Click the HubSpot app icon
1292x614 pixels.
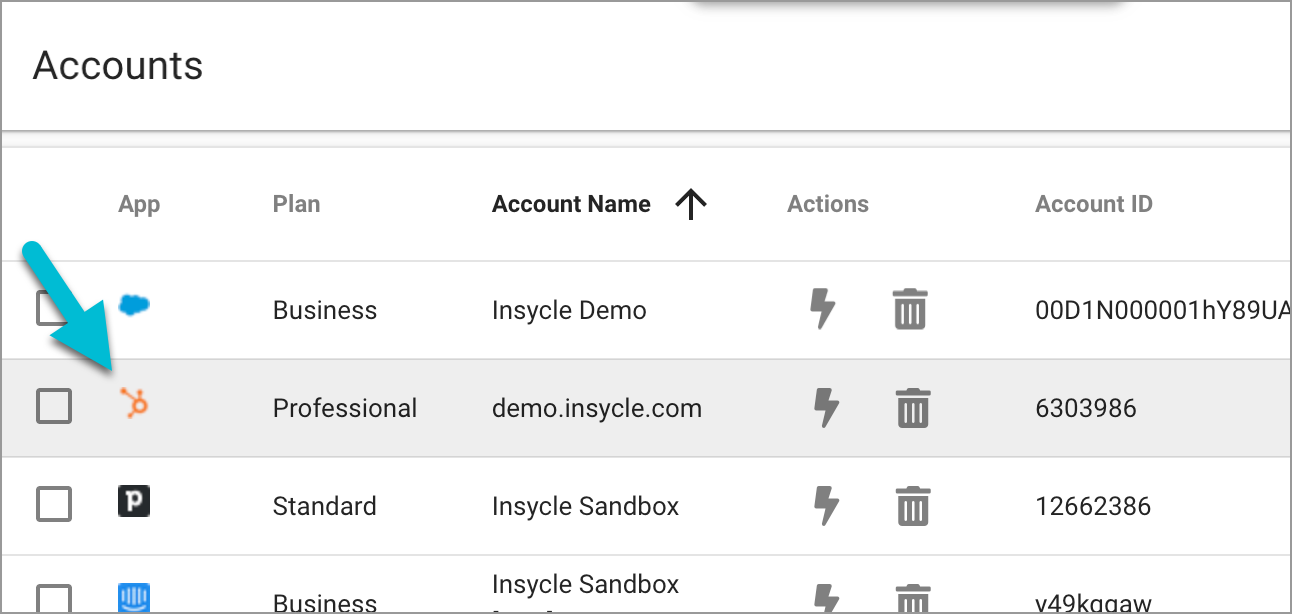[x=134, y=407]
